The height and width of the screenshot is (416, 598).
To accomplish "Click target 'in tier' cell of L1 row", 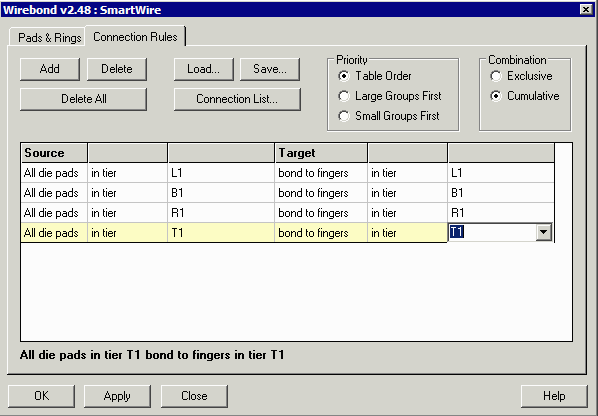I will pyautogui.click(x=407, y=173).
